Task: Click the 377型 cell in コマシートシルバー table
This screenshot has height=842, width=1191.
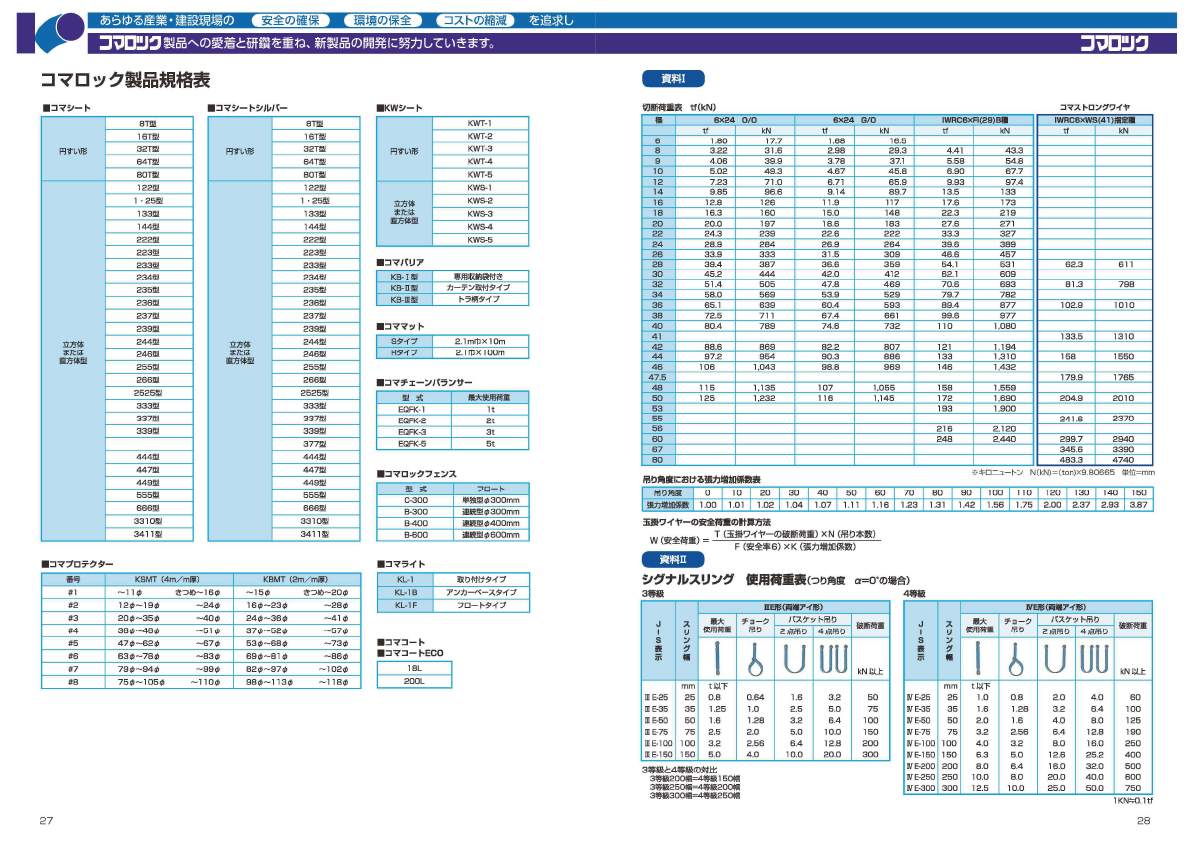Action: 315,444
